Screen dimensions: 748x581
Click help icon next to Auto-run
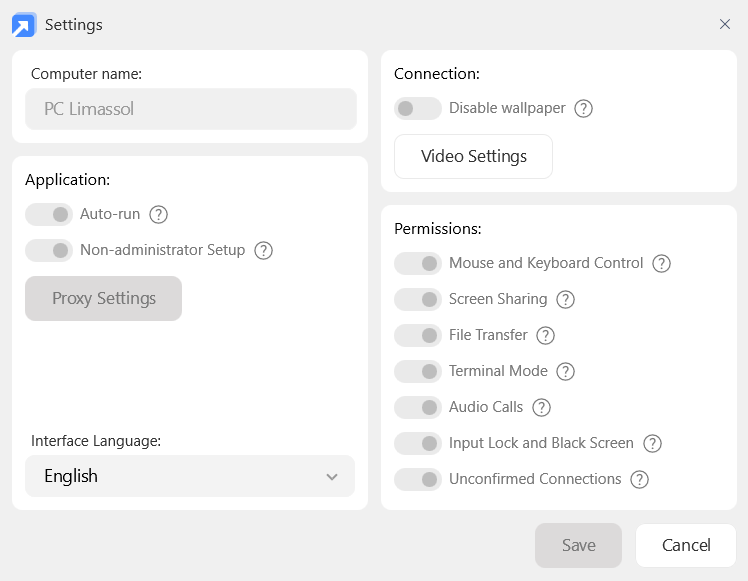pos(158,214)
